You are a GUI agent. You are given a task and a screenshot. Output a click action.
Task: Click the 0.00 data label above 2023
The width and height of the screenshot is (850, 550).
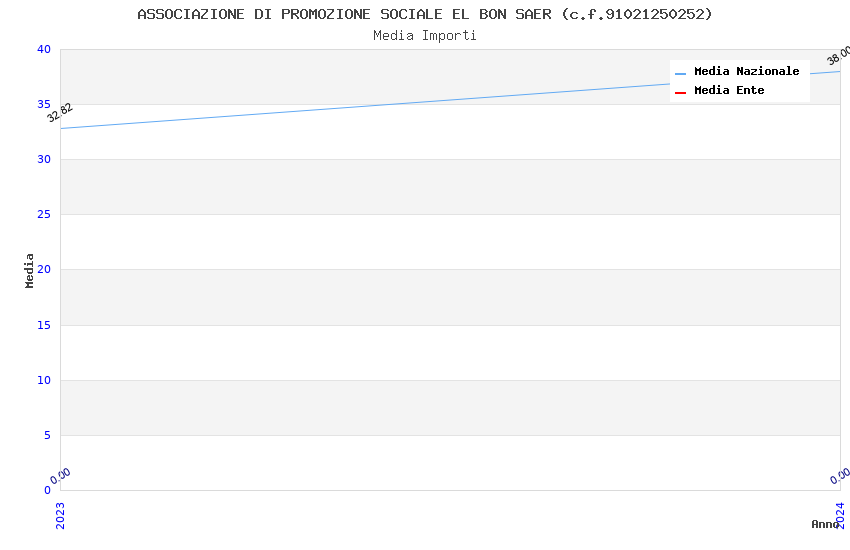coord(61,476)
